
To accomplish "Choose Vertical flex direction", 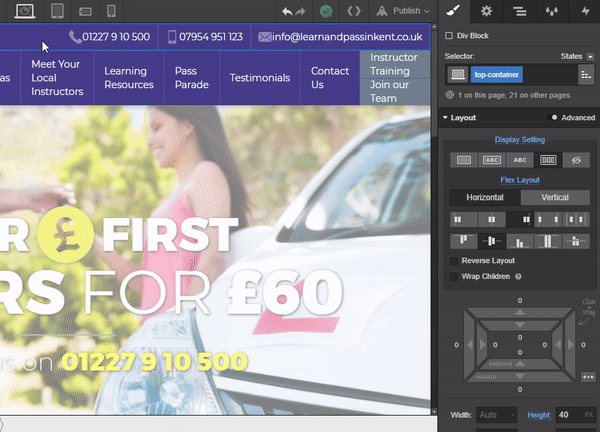I will click(x=555, y=197).
